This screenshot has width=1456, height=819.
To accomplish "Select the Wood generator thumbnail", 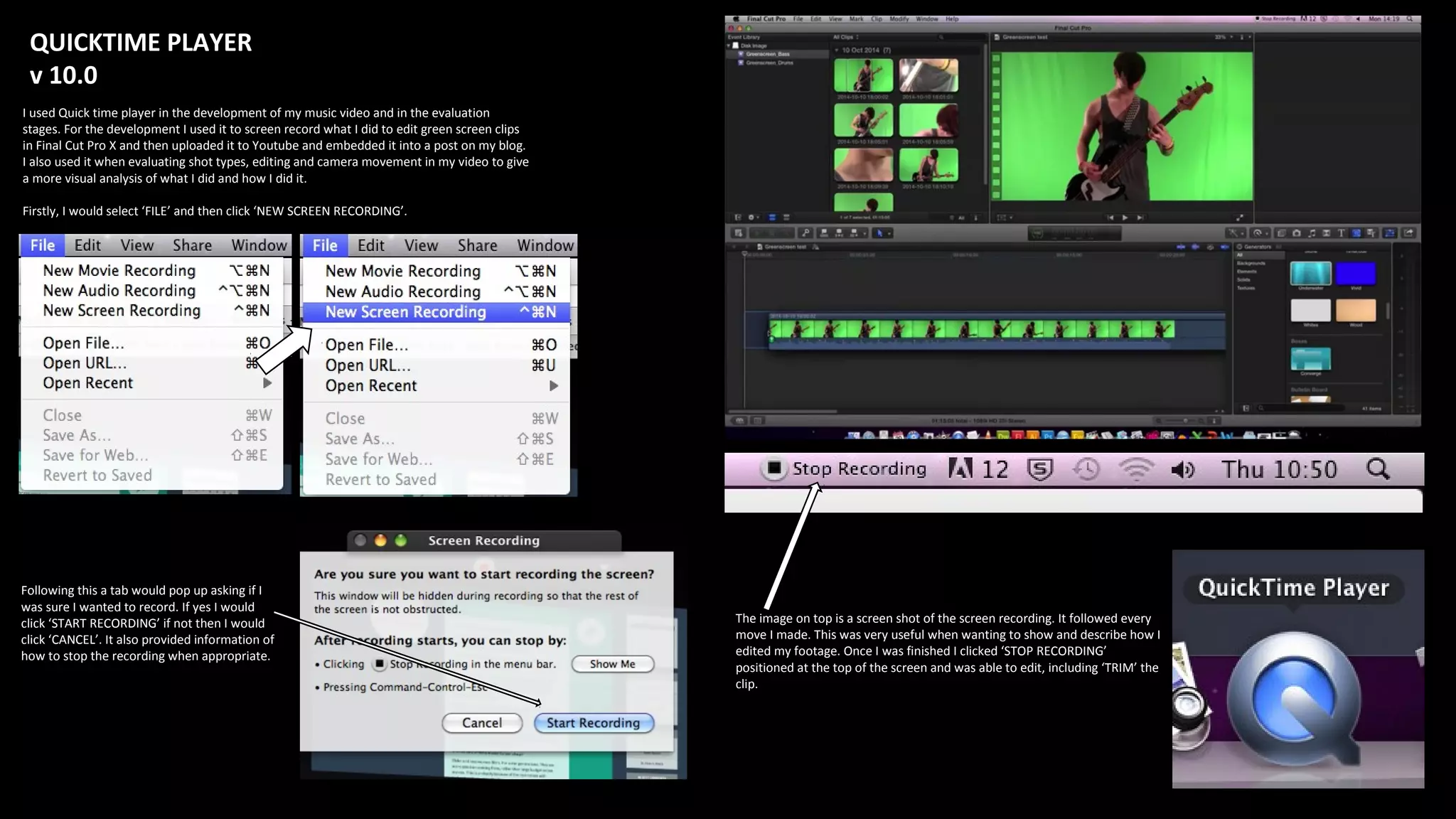I will point(1356,311).
